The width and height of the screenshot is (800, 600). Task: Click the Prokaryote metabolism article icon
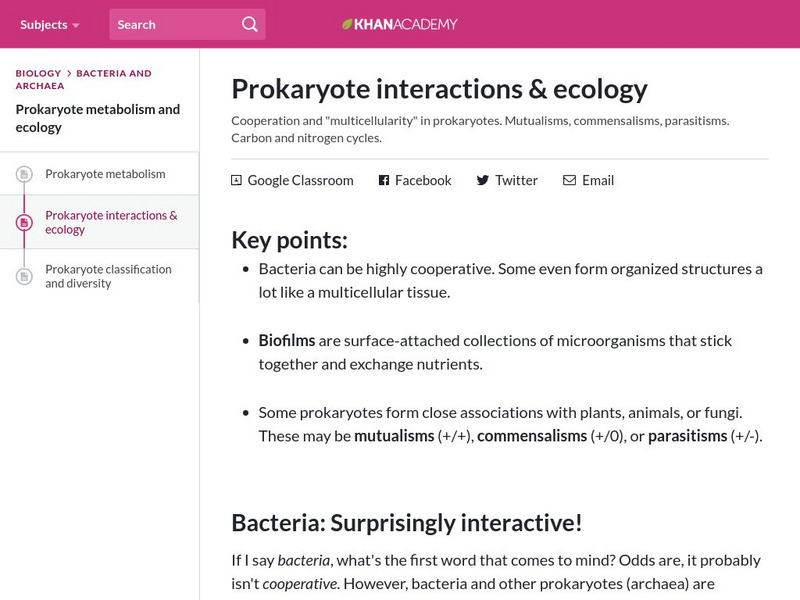click(24, 175)
